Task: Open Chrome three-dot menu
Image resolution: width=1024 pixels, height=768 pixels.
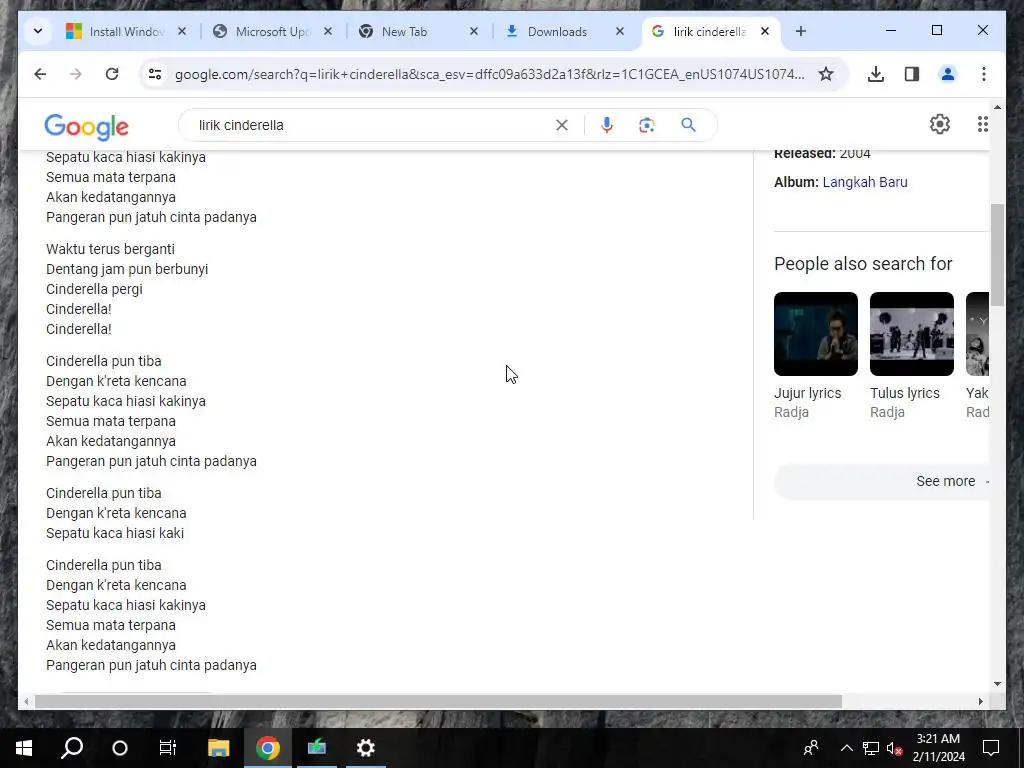Action: coord(984,74)
